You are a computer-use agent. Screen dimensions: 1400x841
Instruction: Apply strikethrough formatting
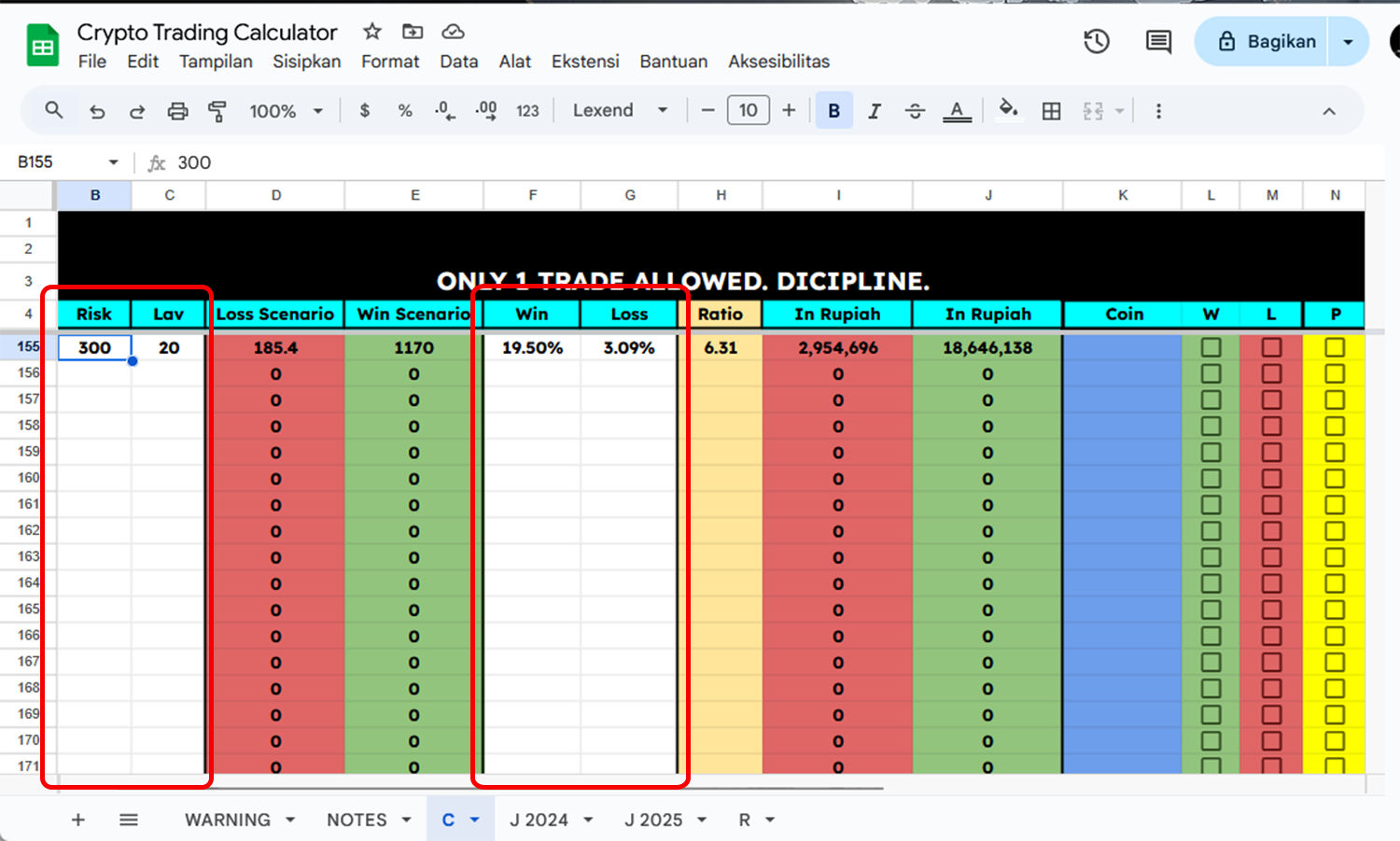point(915,111)
